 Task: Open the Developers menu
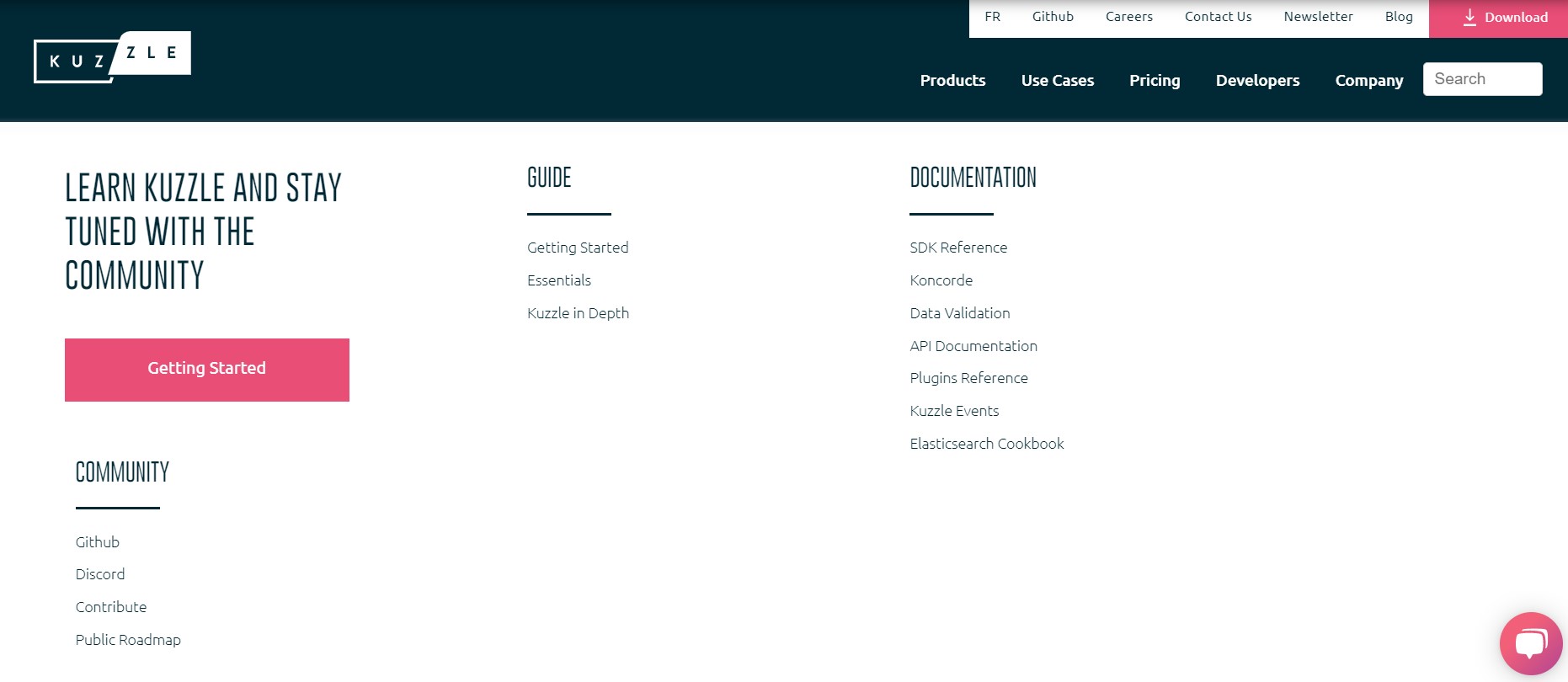[x=1257, y=81]
